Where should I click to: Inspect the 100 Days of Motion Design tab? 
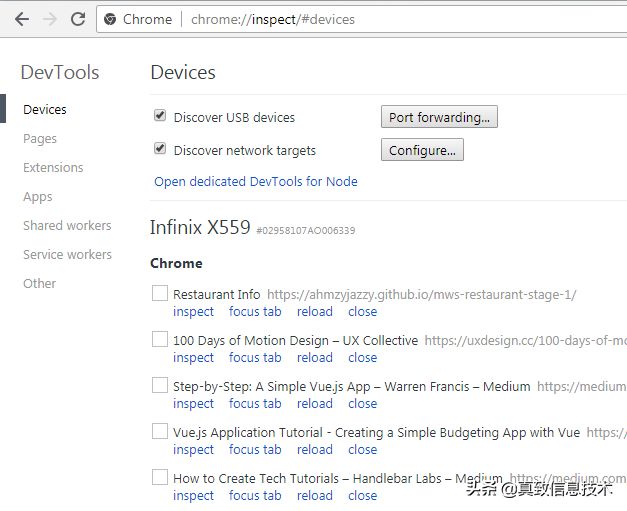tap(194, 358)
